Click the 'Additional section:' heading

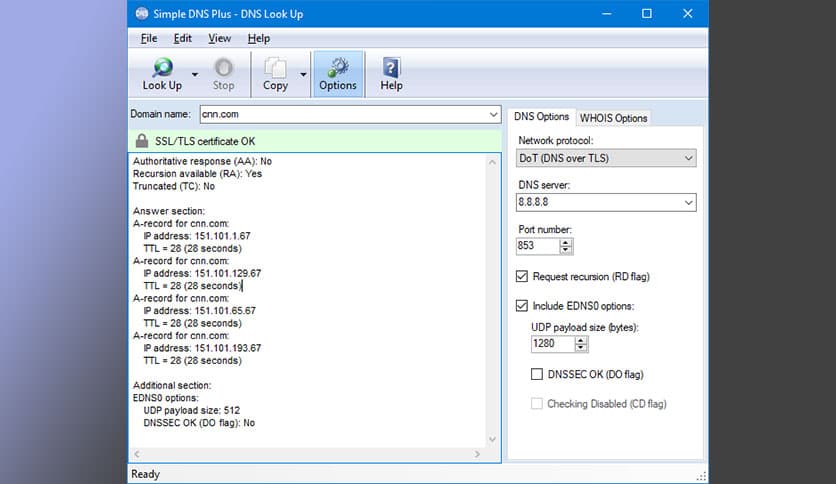[x=172, y=385]
